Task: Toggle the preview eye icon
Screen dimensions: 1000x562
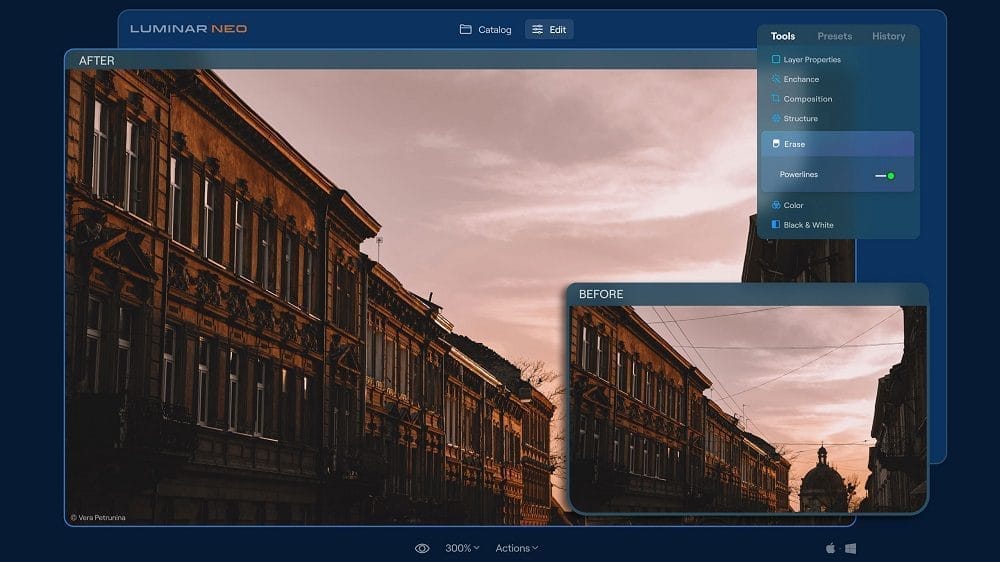Action: [x=422, y=549]
